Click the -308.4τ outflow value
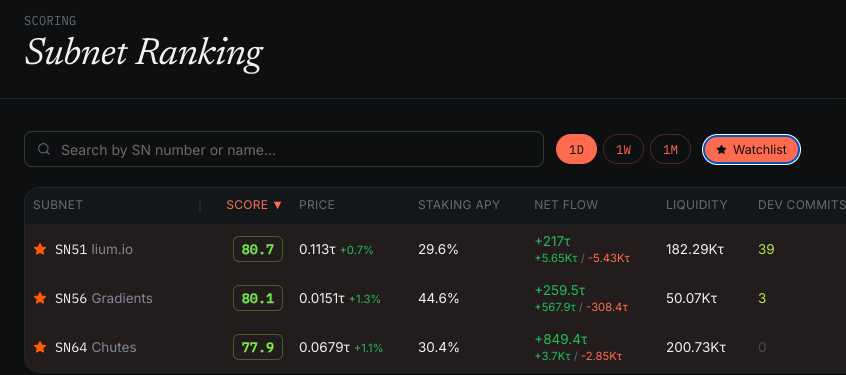 pyautogui.click(x=608, y=307)
